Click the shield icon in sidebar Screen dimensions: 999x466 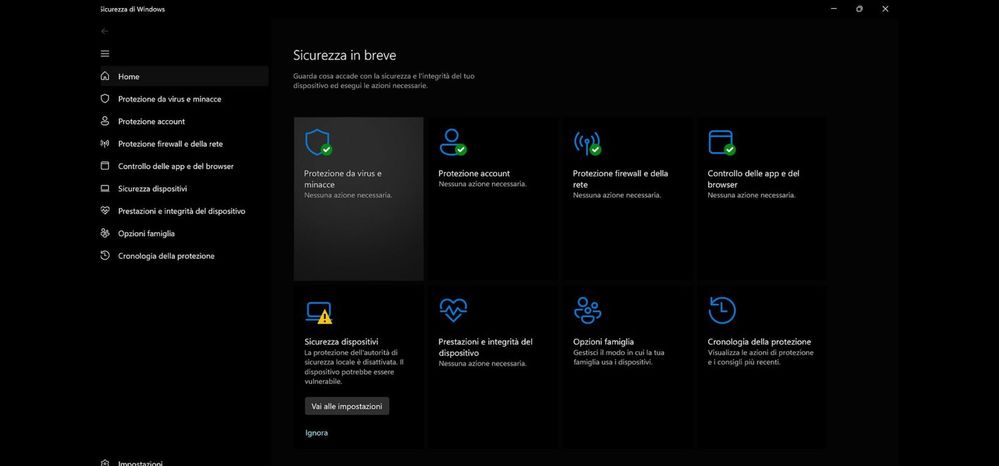click(x=105, y=99)
